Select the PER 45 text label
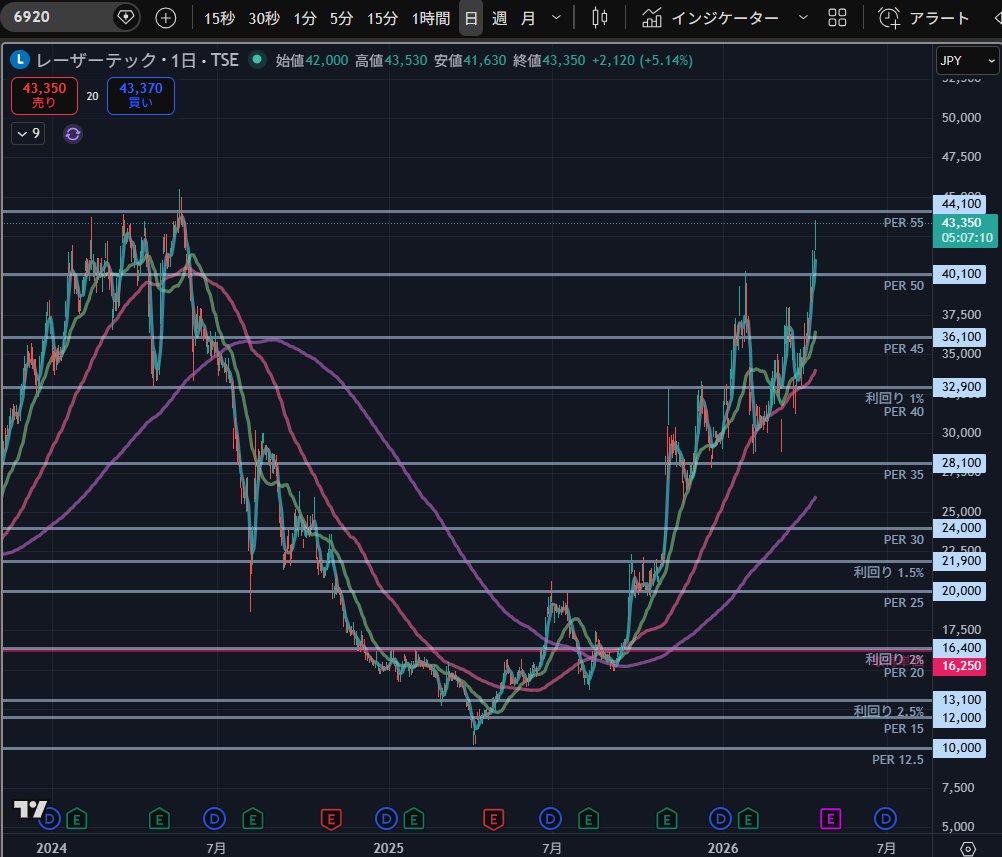 (903, 349)
